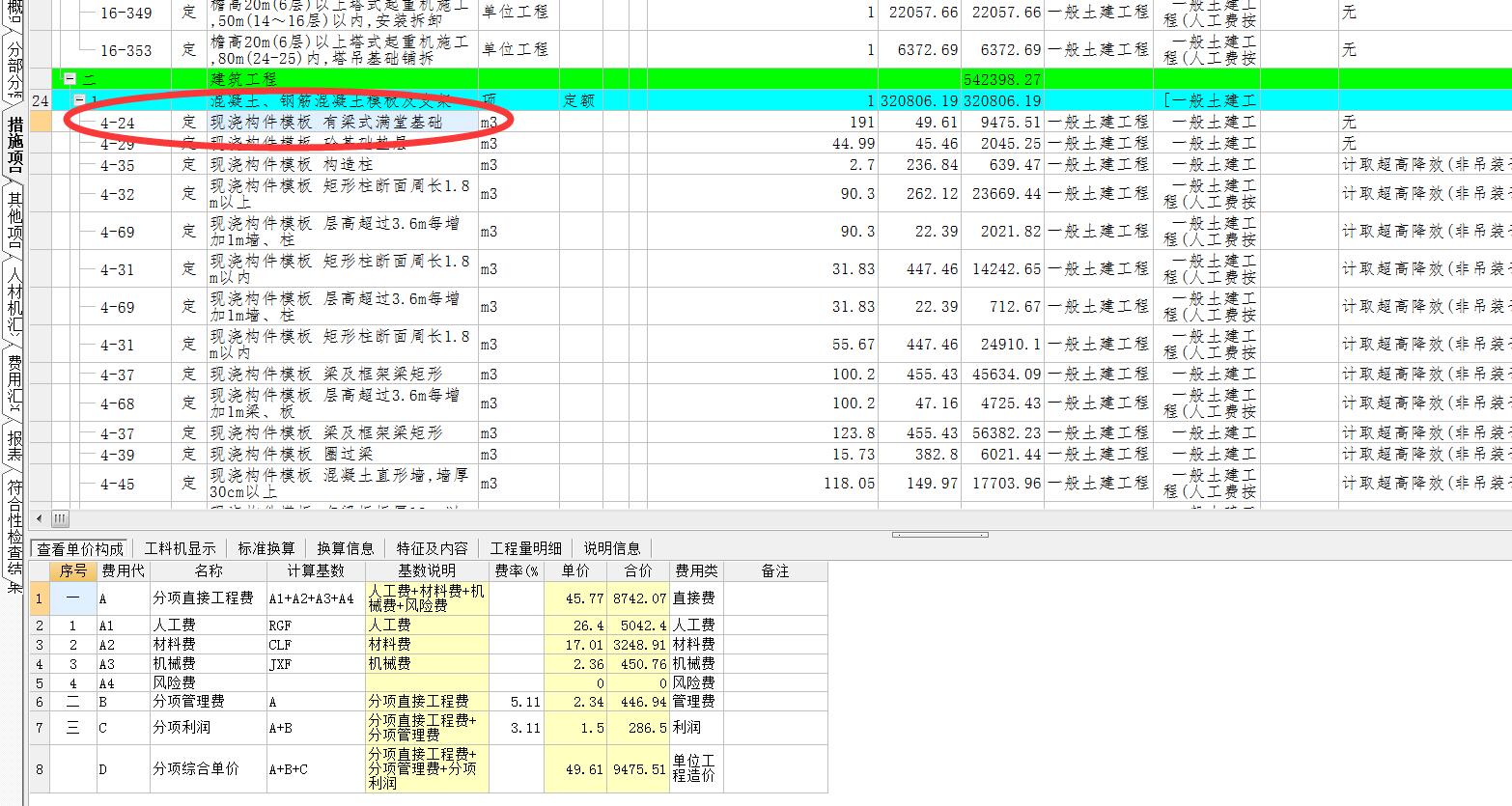Collapse the cyan row 24 混凝土 item node
Viewport: 1512px width, 806px height.
pyautogui.click(x=80, y=100)
